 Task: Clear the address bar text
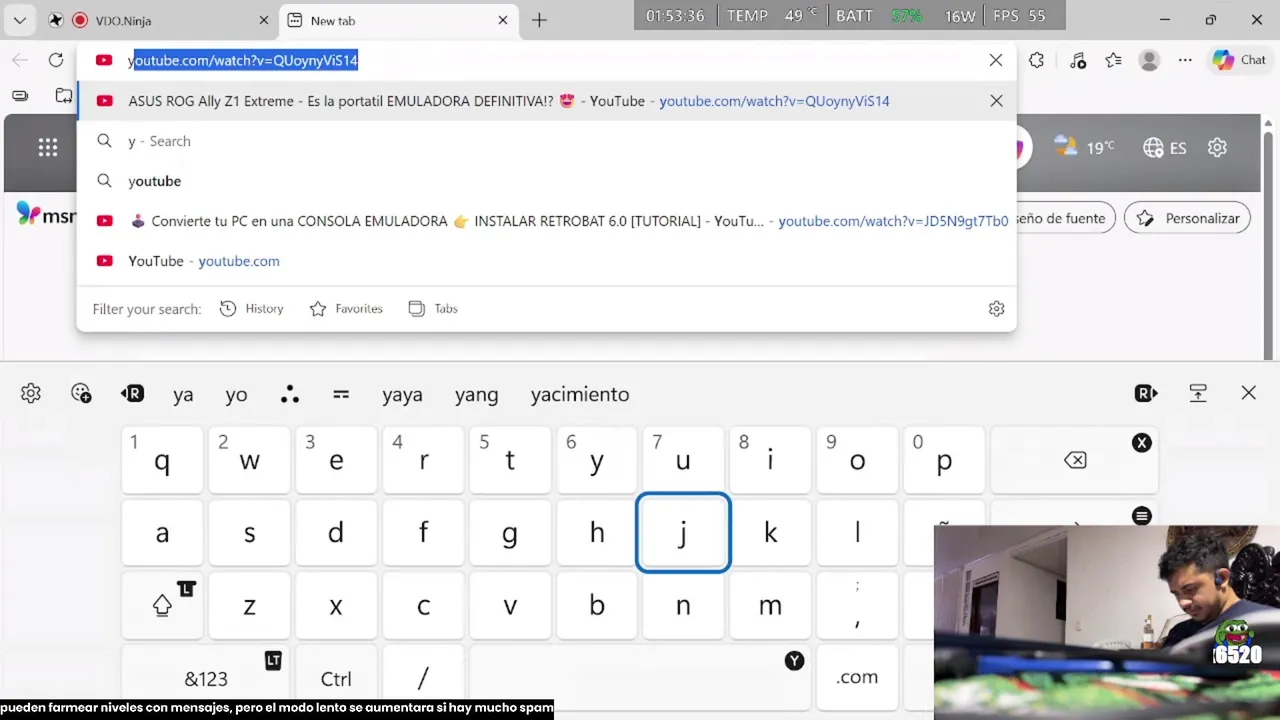tap(996, 60)
